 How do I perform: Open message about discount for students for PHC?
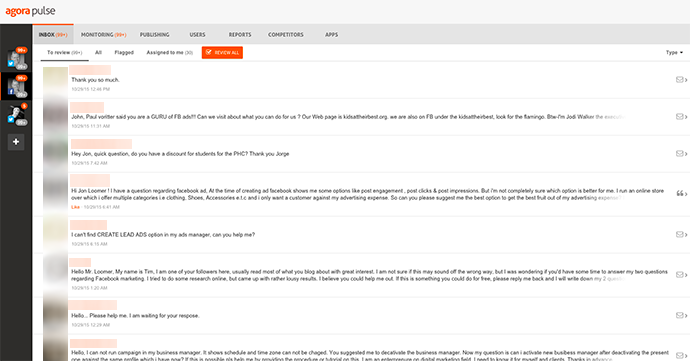point(180,154)
